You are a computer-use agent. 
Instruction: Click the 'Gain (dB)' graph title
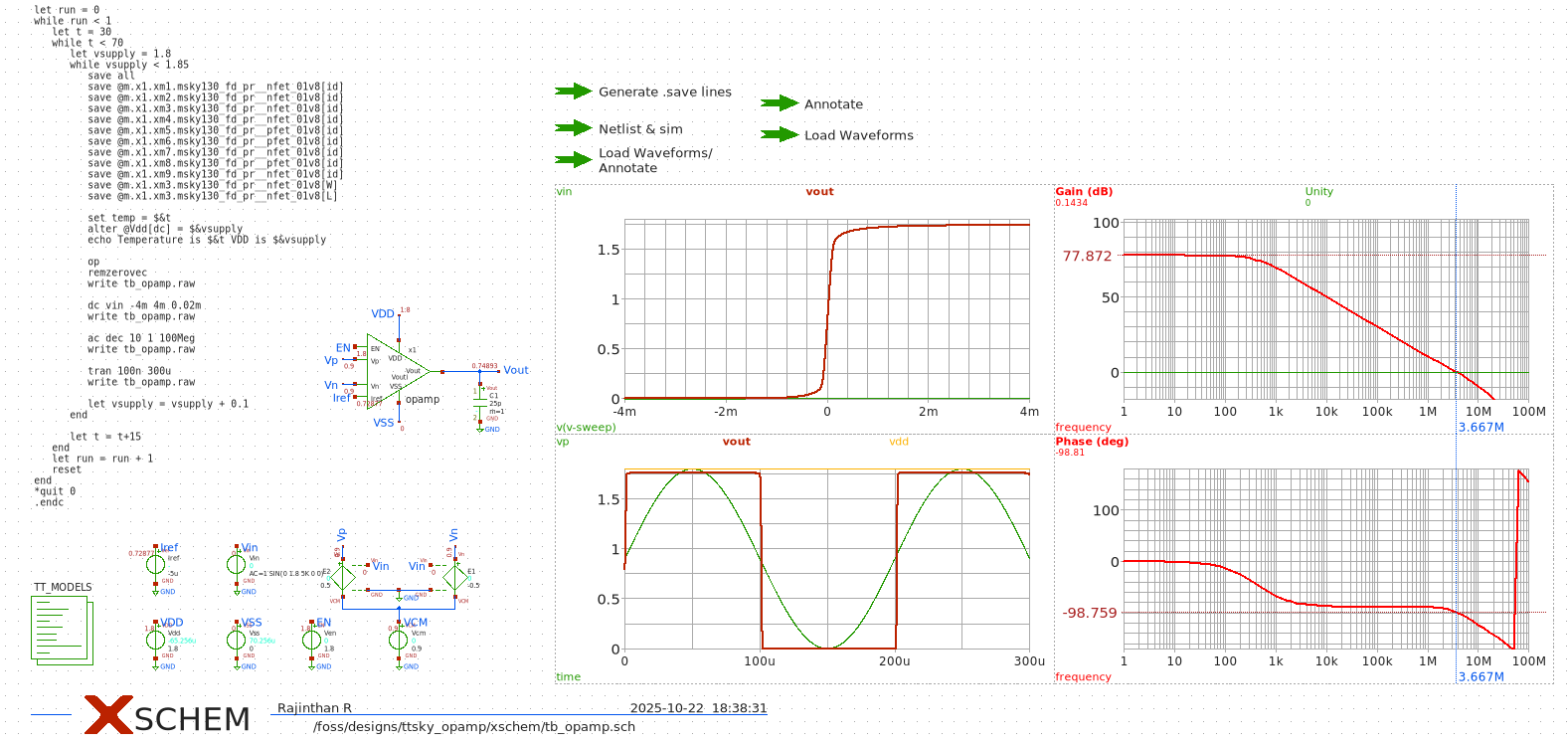[x=1084, y=191]
